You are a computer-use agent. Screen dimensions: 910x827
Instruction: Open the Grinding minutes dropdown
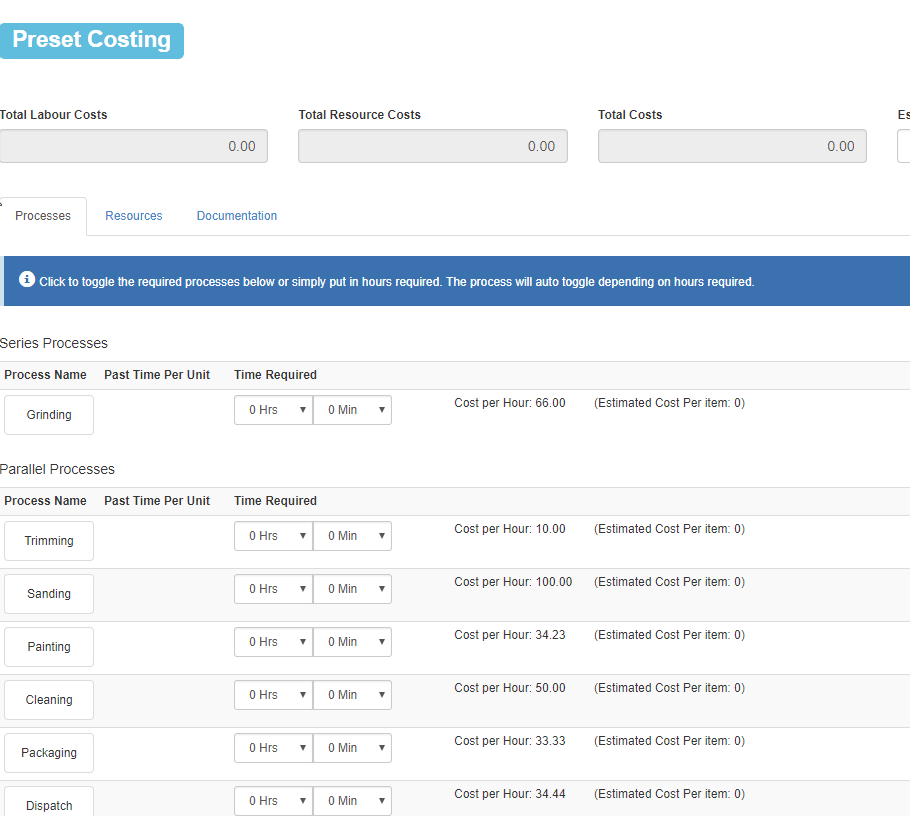[x=352, y=410]
